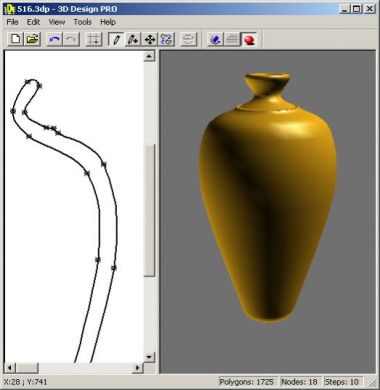Switch to wireframe render icon
Viewport: 380px width, 390px height.
[232, 39]
